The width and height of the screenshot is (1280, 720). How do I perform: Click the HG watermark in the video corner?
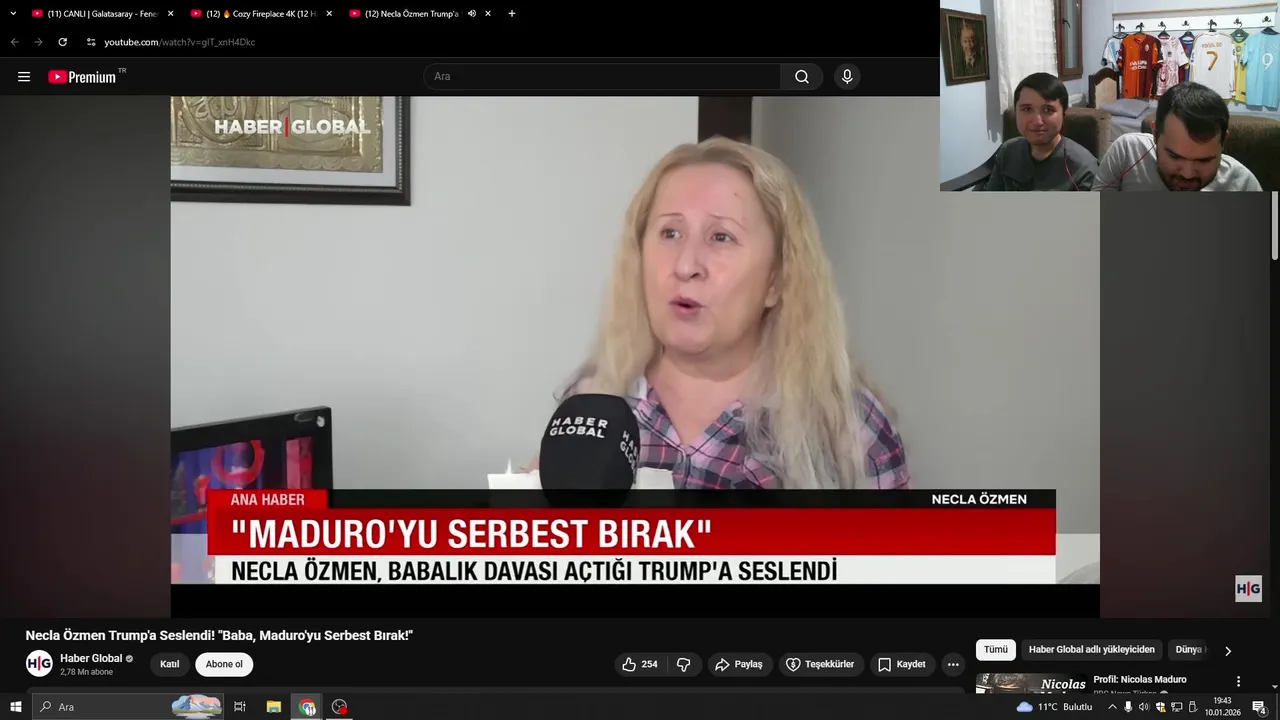click(1248, 589)
